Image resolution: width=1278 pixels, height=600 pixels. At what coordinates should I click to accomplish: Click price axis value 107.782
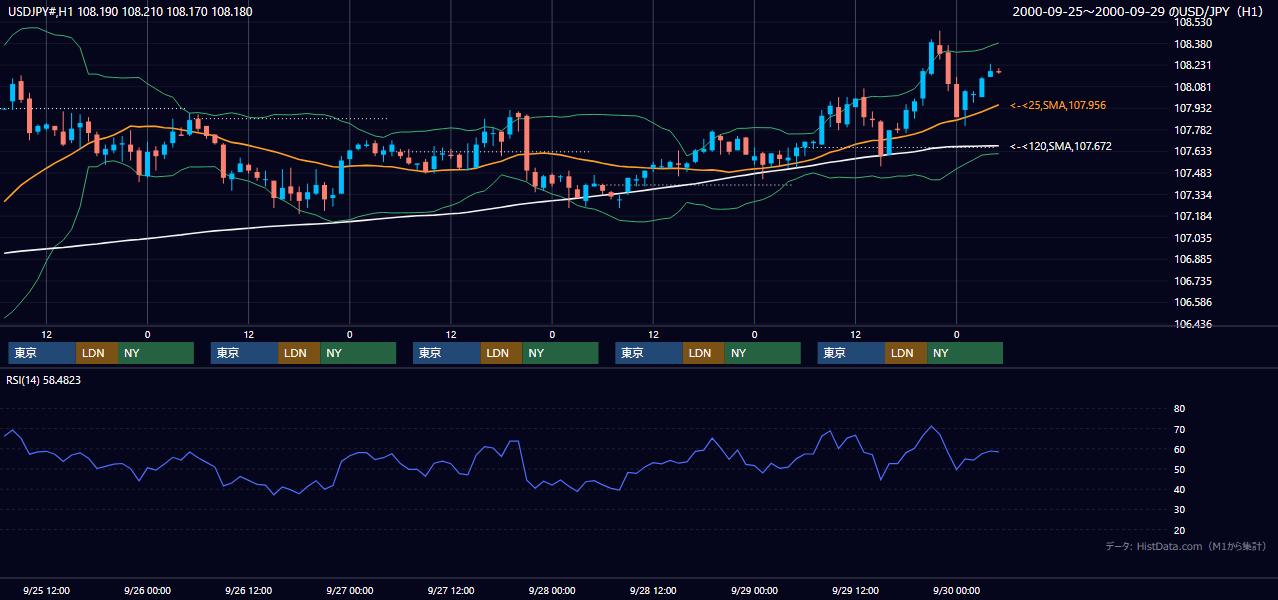[1195, 130]
